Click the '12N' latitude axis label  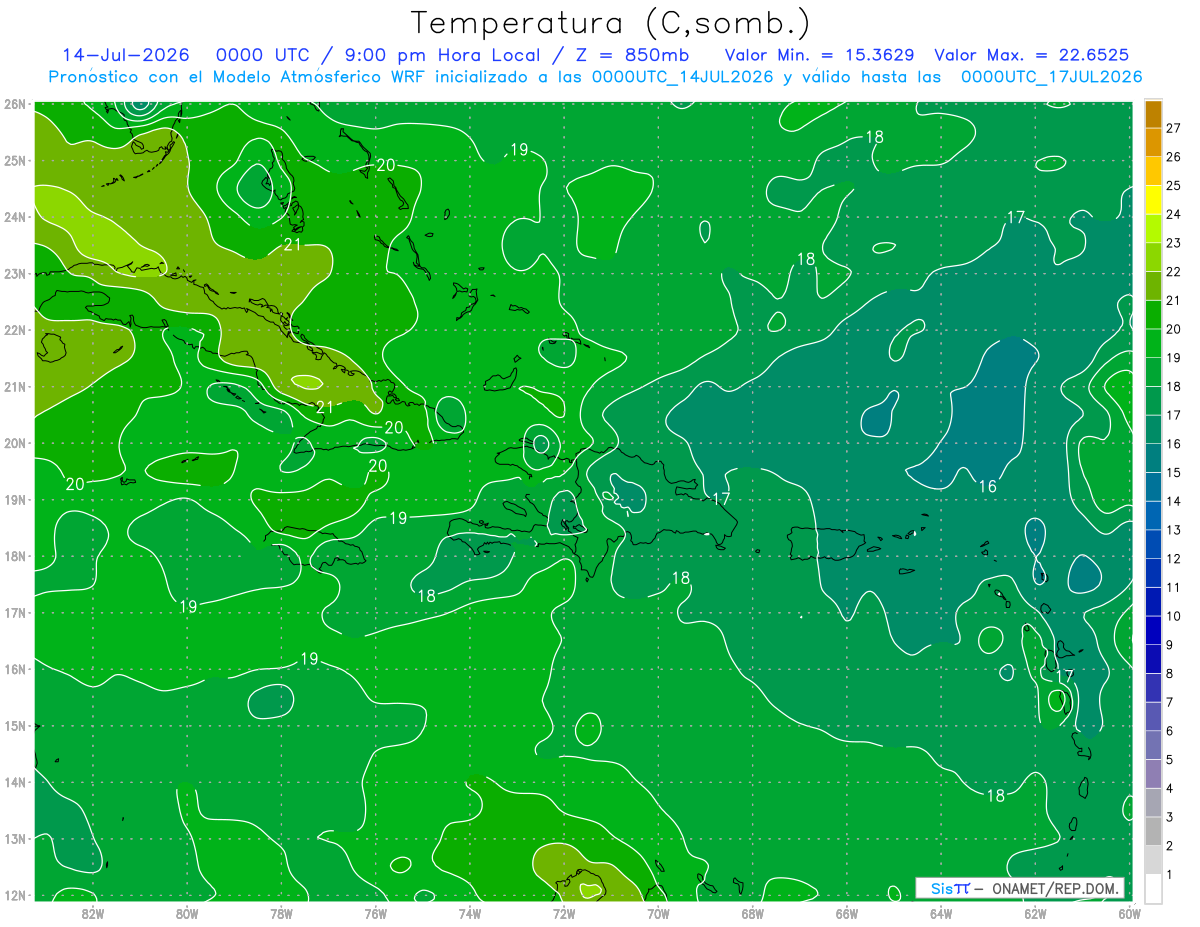point(15,895)
